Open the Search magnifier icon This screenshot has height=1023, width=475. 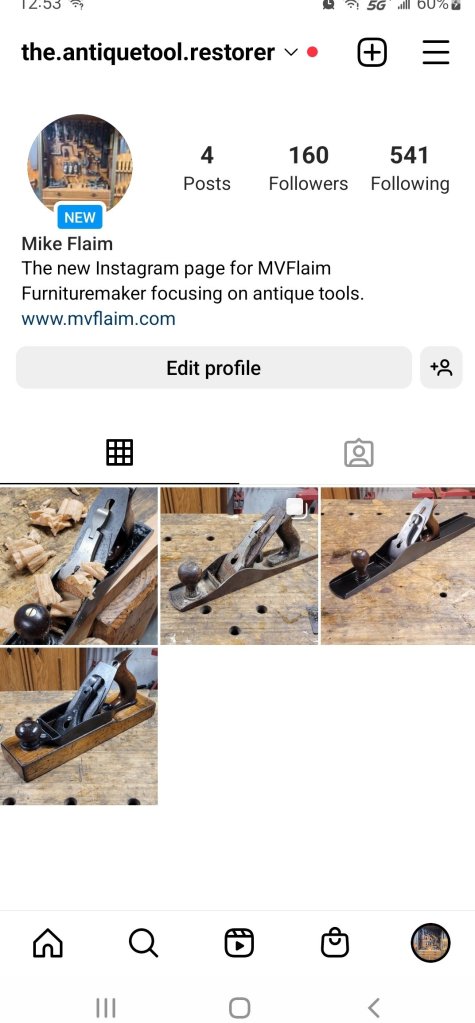(143, 943)
